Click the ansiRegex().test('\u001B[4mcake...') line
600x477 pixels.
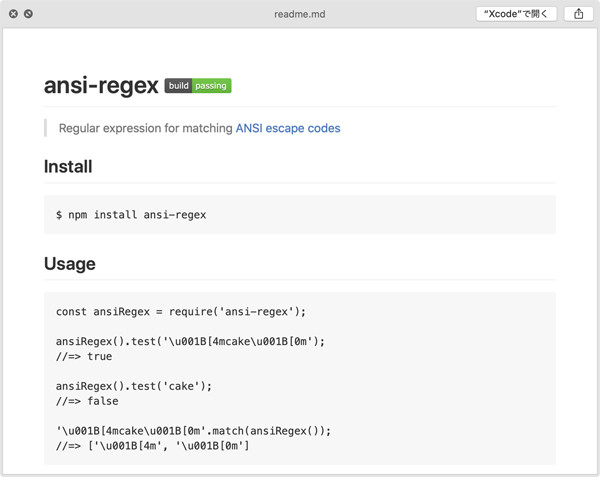click(x=190, y=342)
